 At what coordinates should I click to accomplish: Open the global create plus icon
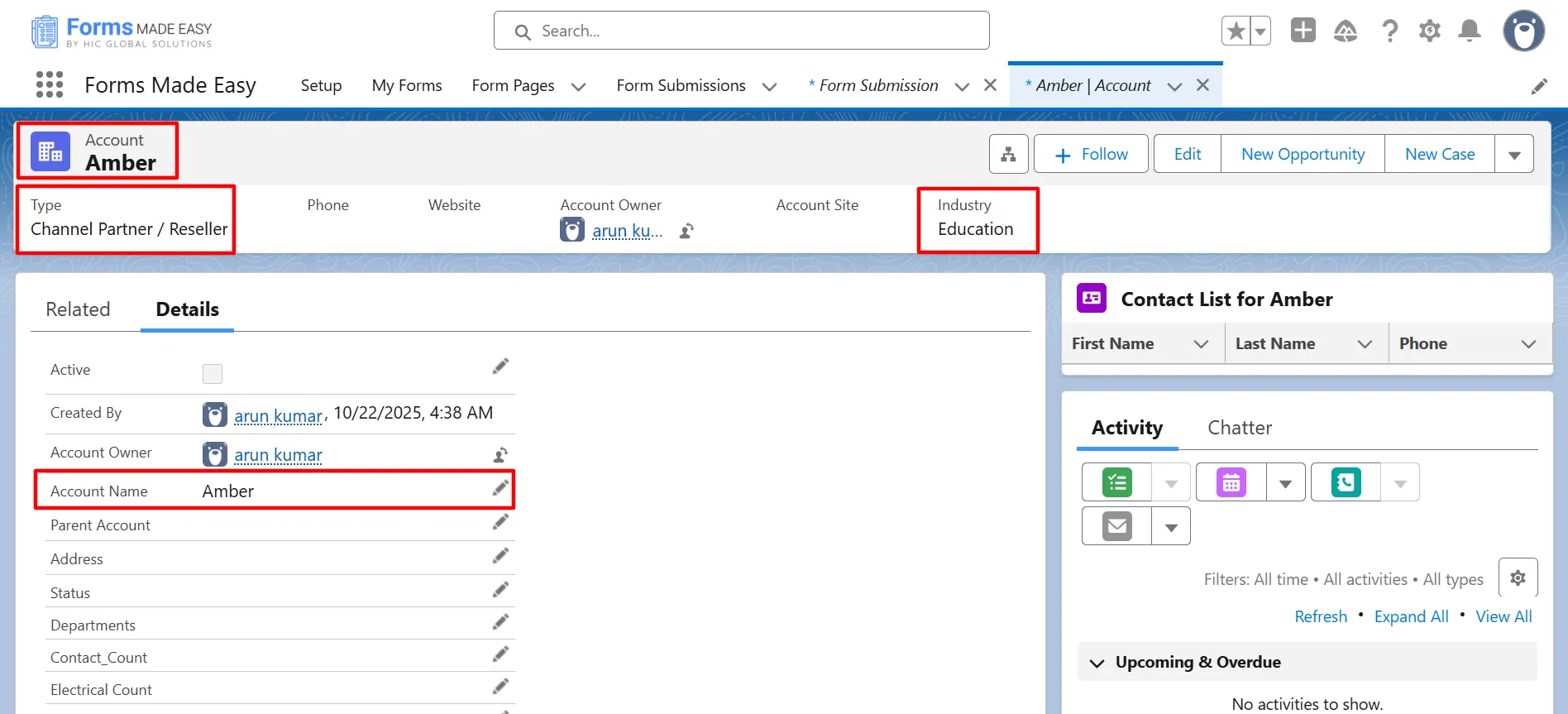click(1303, 31)
